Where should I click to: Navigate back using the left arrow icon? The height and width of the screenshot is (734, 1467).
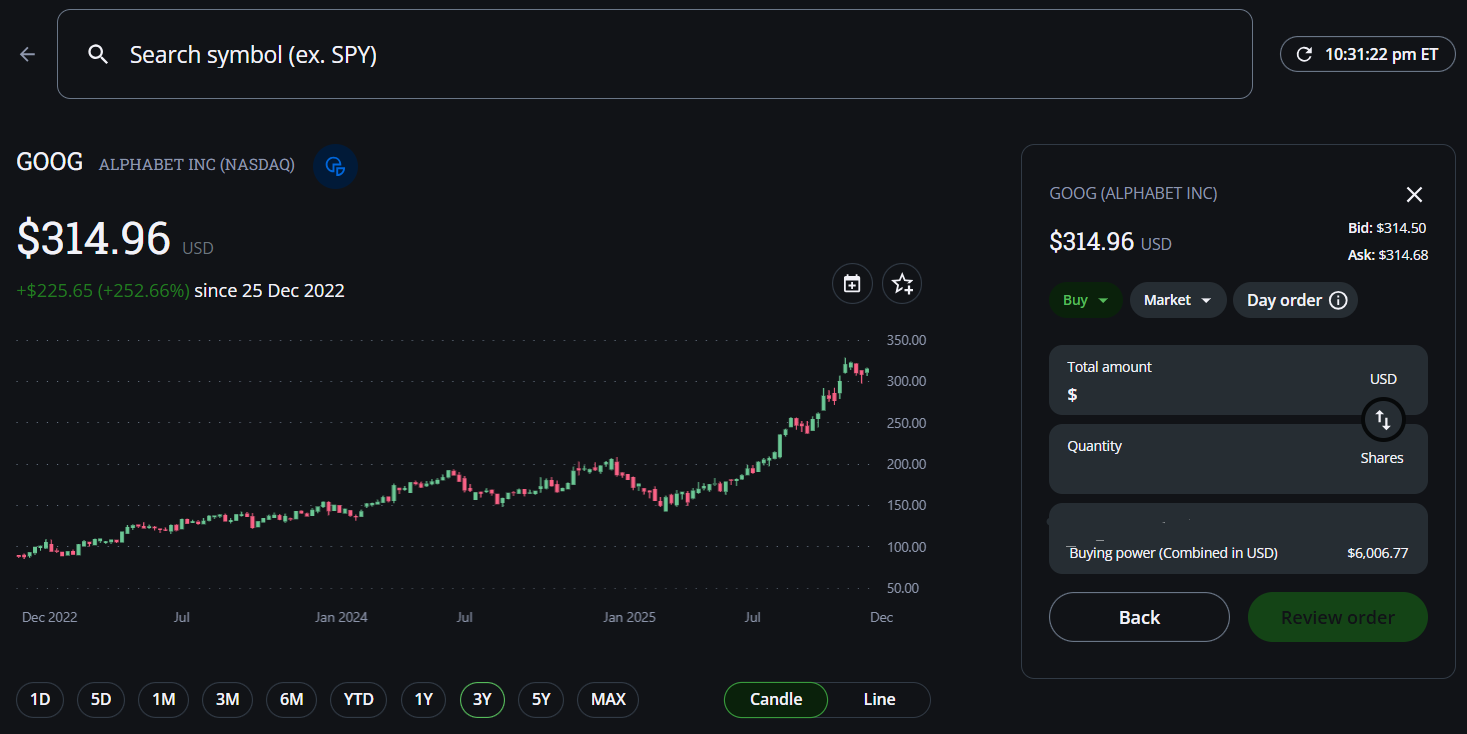click(26, 54)
